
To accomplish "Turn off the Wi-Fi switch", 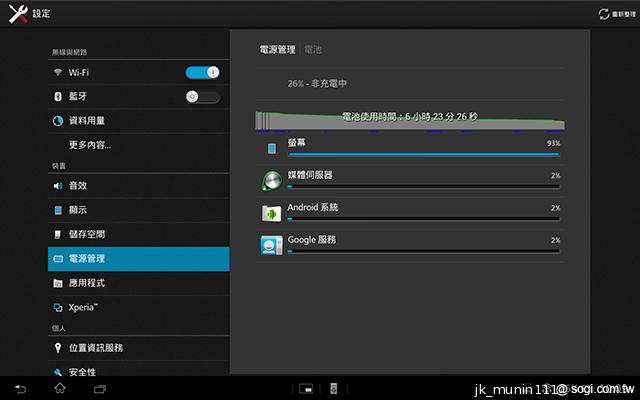I will (x=202, y=73).
